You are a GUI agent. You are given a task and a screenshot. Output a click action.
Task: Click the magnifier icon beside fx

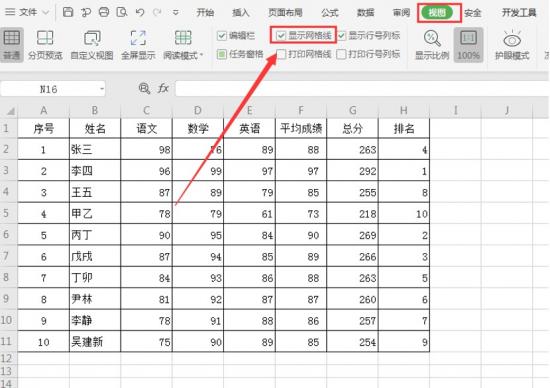pyautogui.click(x=144, y=88)
